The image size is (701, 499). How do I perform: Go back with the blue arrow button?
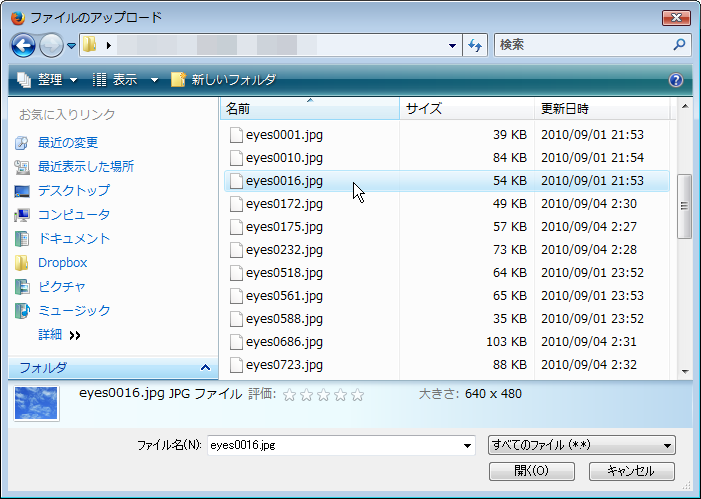tap(23, 45)
